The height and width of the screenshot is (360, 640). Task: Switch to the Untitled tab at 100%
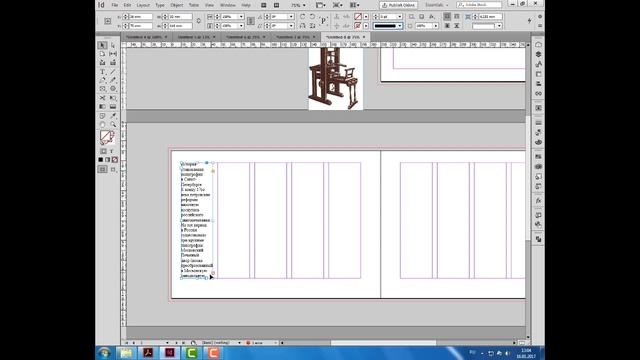click(x=145, y=37)
